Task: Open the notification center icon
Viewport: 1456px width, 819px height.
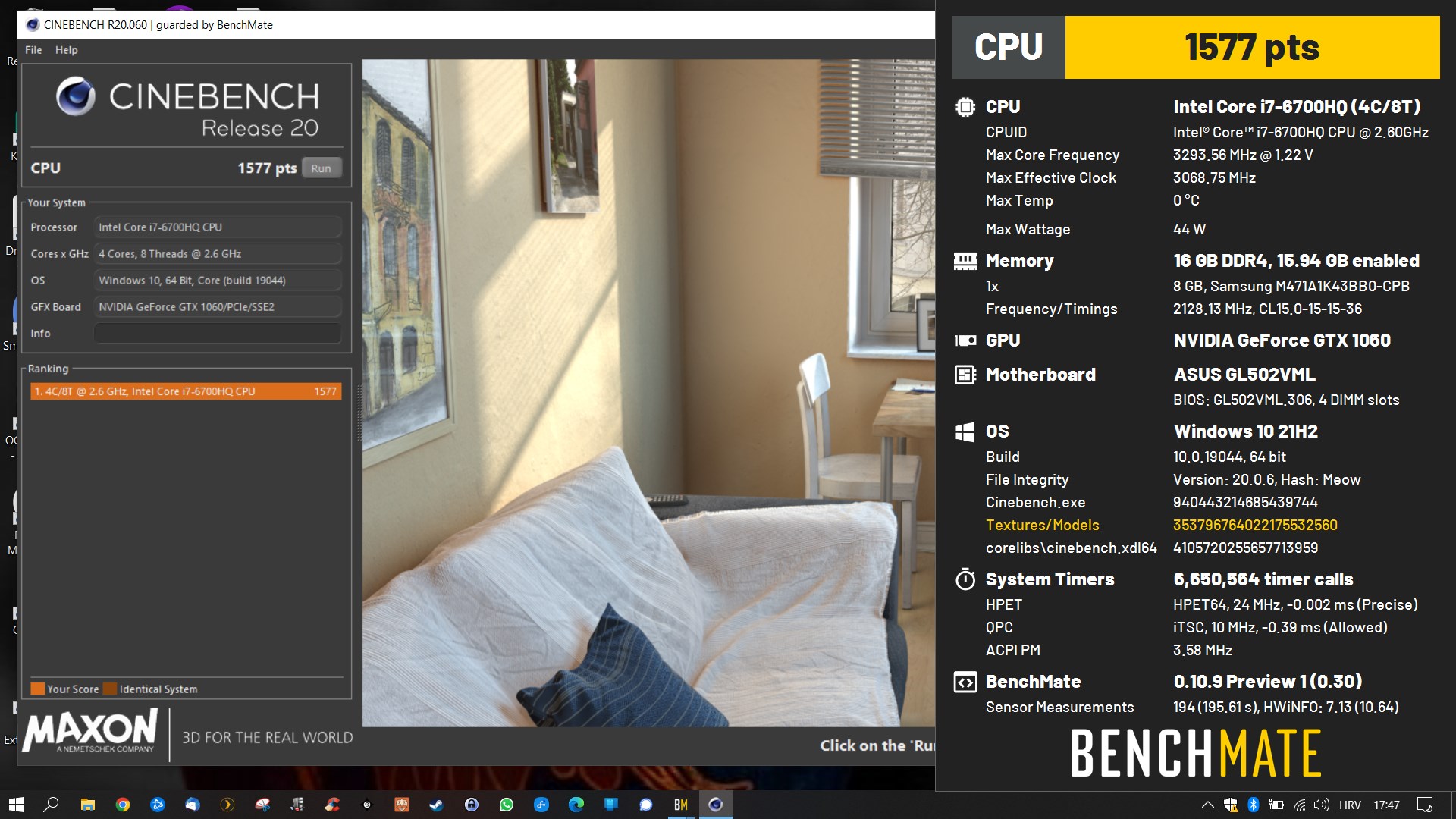Action: pyautogui.click(x=1425, y=805)
